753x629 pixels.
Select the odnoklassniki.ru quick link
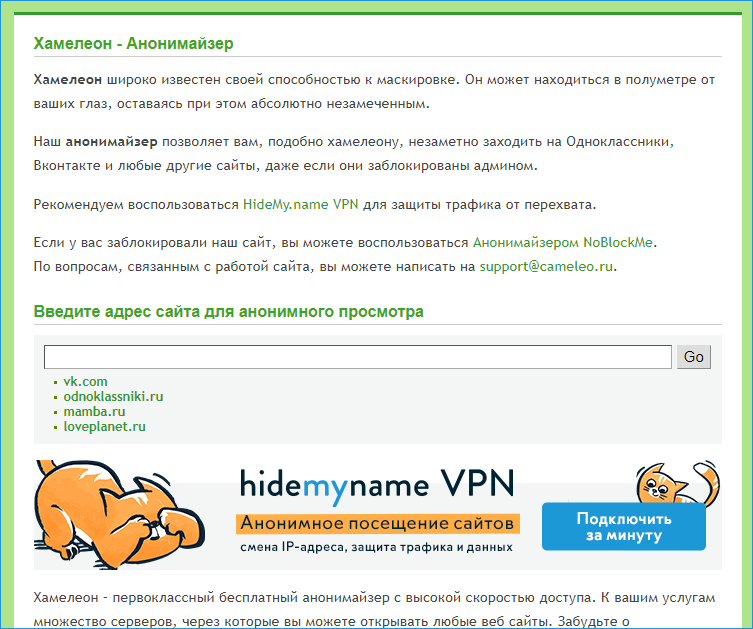(113, 397)
